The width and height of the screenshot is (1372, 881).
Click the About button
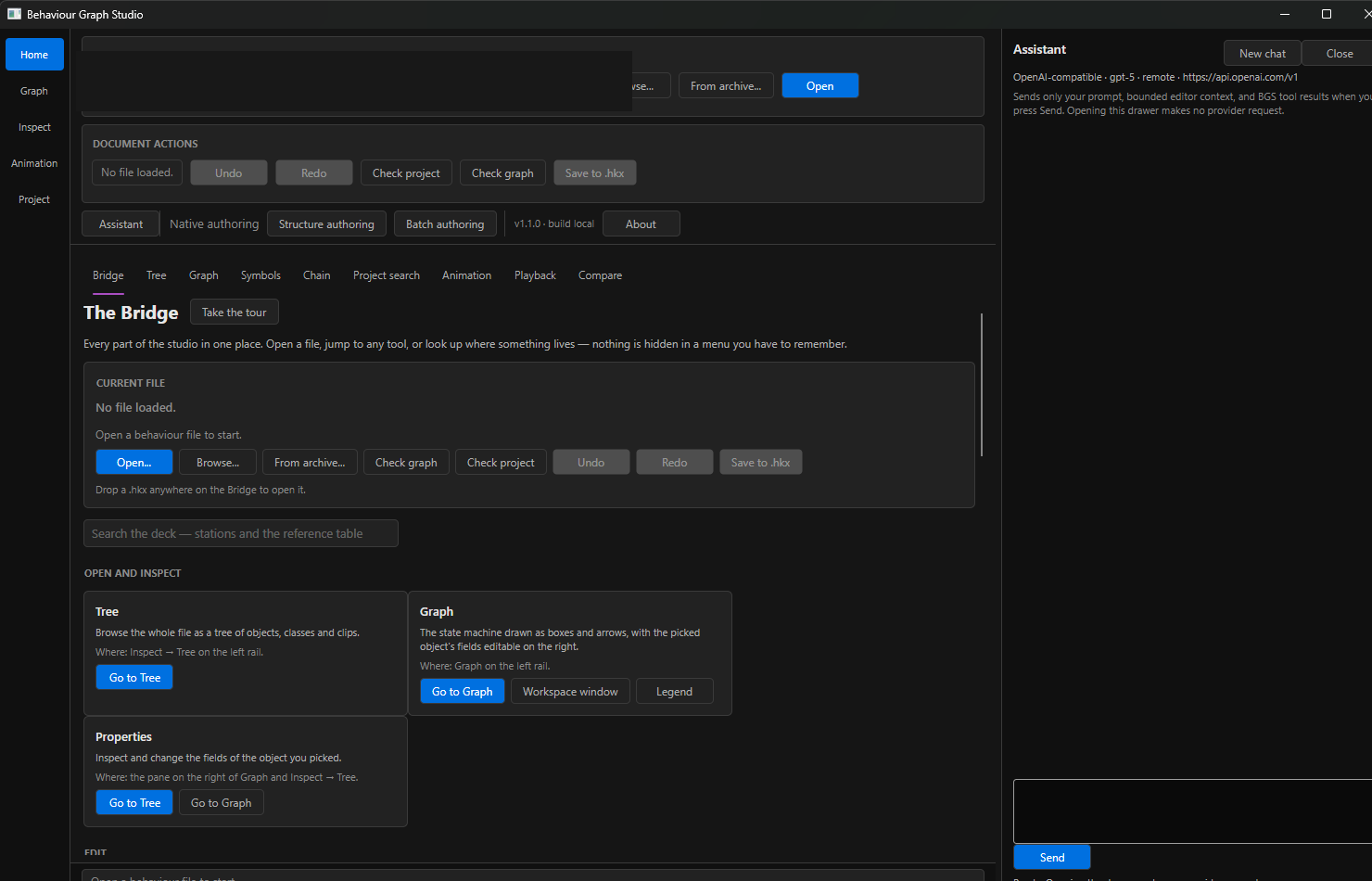coord(641,223)
